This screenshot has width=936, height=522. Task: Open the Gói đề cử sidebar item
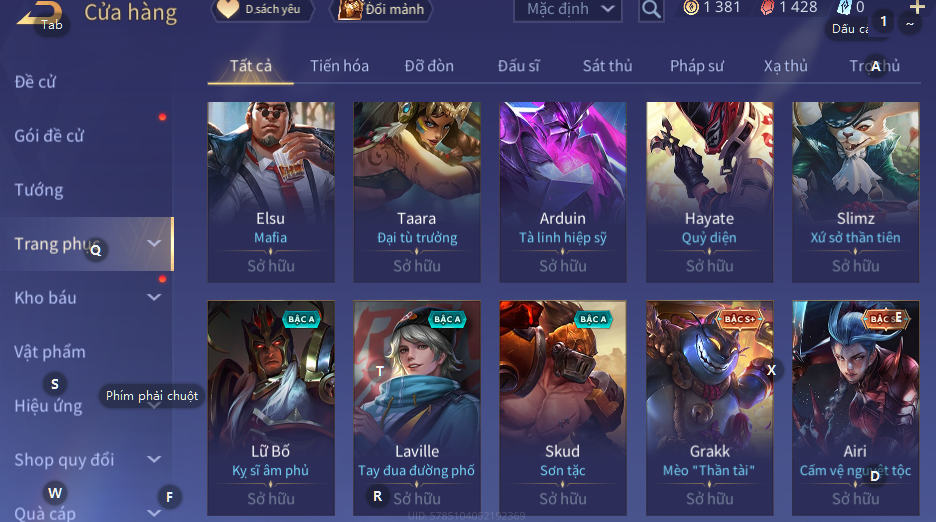(49, 136)
